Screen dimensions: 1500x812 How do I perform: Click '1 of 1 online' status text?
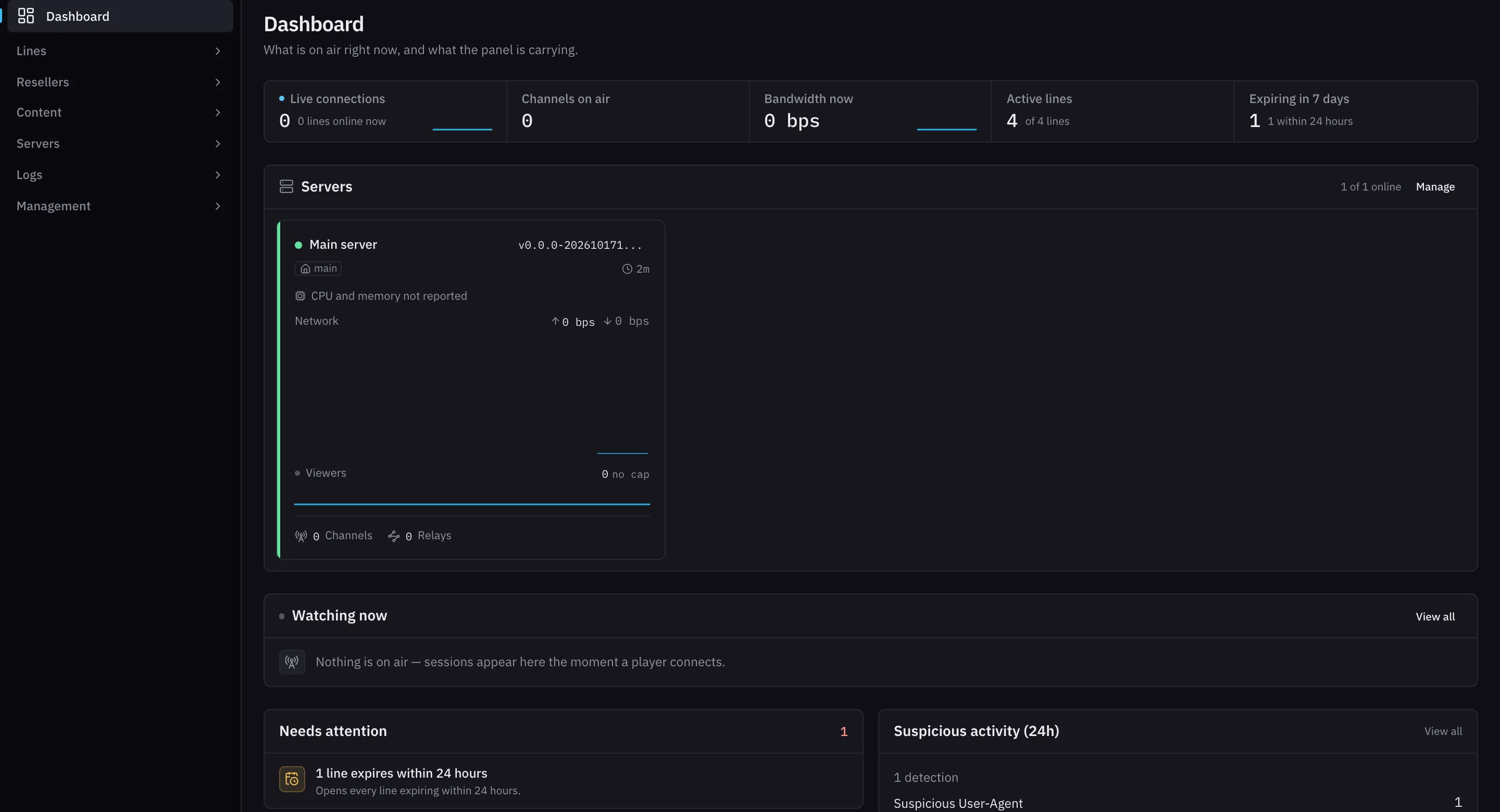point(1371,187)
